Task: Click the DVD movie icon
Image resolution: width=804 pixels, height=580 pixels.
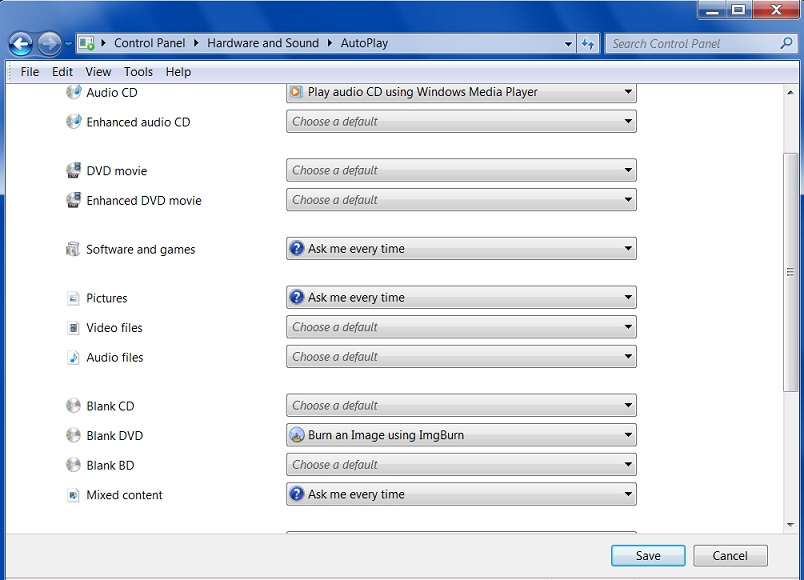Action: [73, 170]
